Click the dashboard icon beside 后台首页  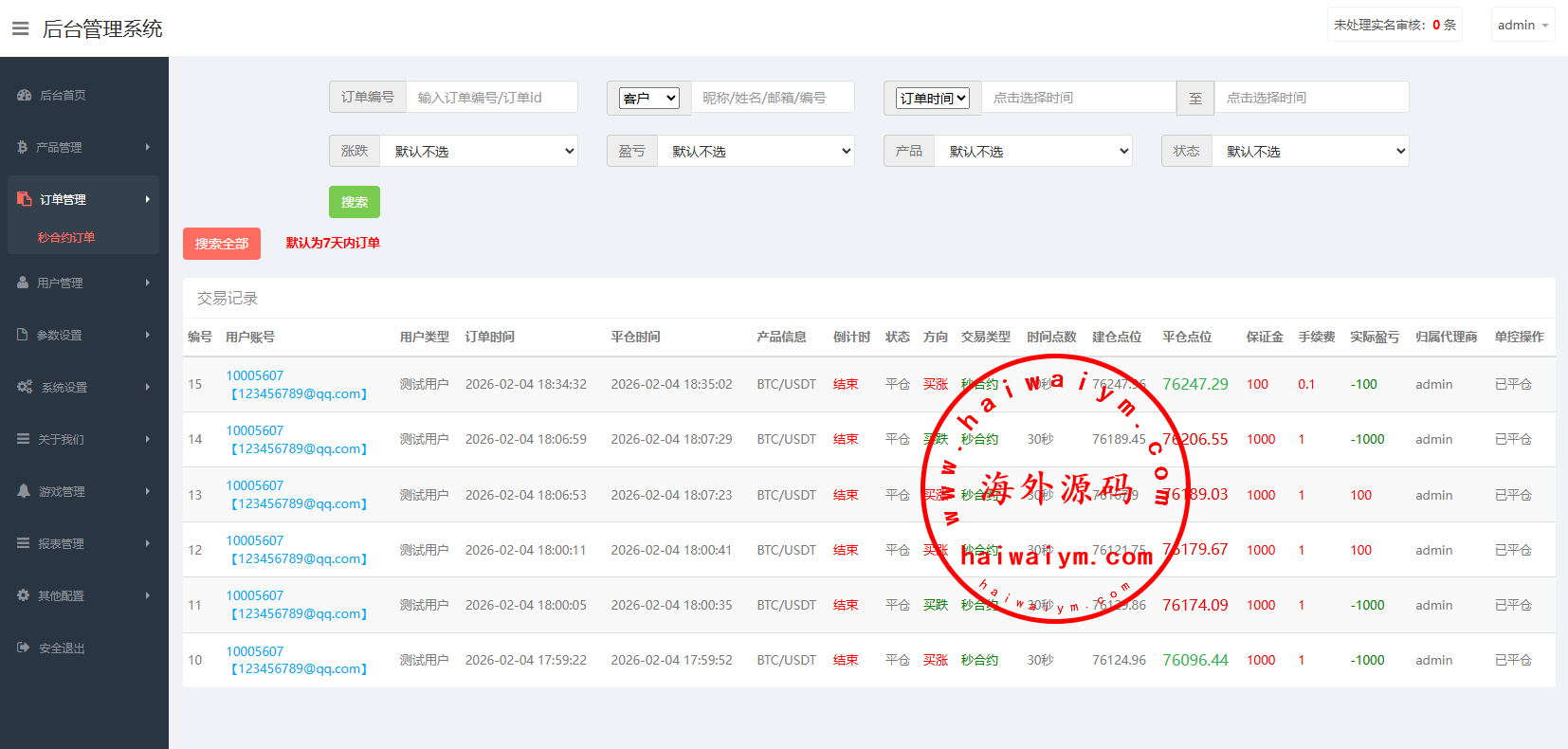25,95
